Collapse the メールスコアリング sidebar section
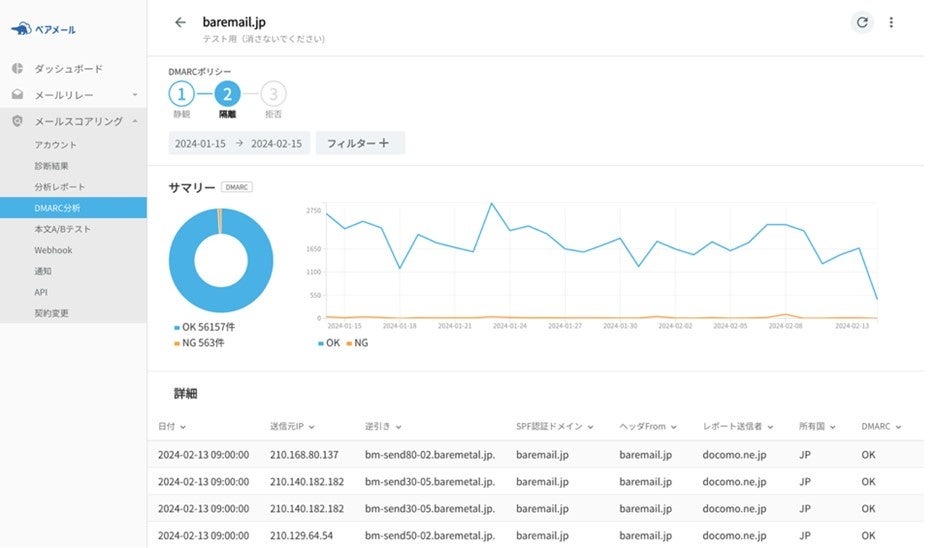The height and width of the screenshot is (548, 935). pyautogui.click(x=135, y=121)
